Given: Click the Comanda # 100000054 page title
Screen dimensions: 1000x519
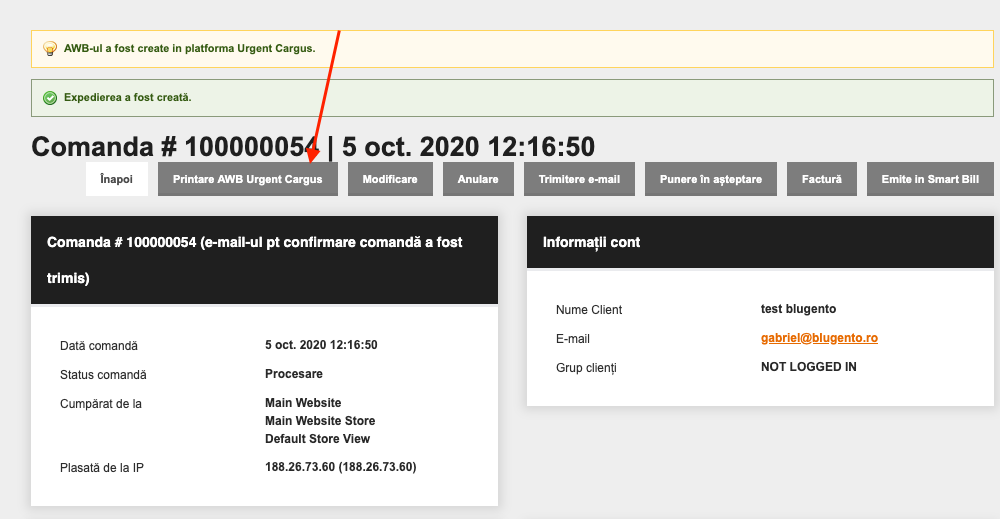Looking at the screenshot, I should tap(313, 147).
